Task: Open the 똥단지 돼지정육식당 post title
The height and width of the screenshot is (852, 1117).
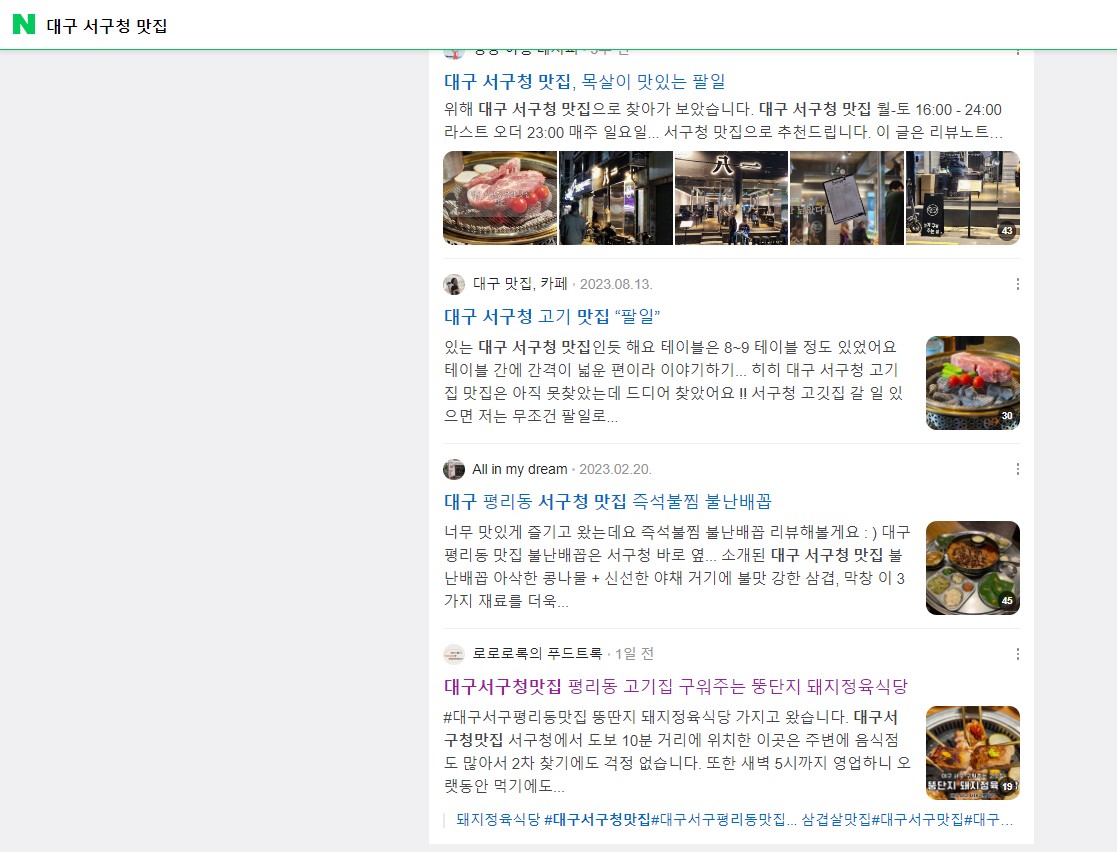Action: [x=675, y=687]
